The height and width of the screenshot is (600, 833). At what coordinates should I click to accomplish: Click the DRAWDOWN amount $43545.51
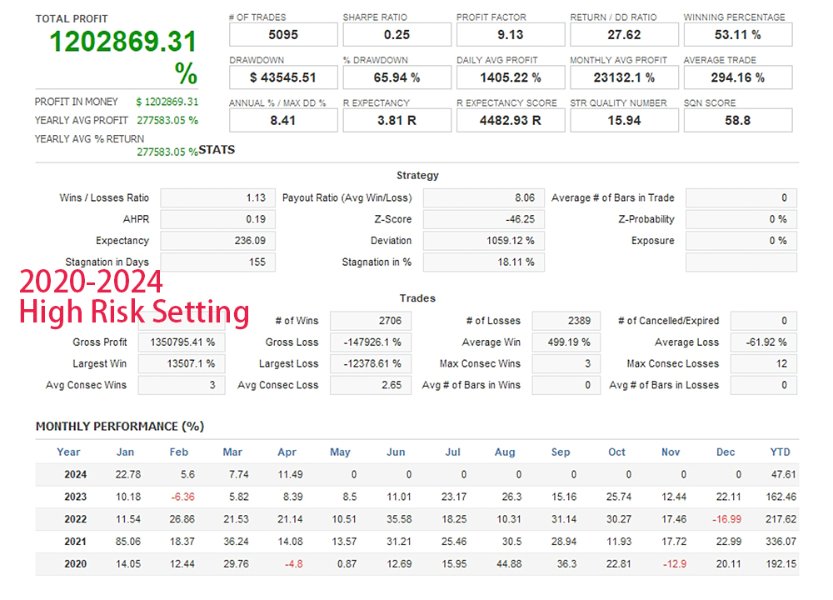point(285,77)
